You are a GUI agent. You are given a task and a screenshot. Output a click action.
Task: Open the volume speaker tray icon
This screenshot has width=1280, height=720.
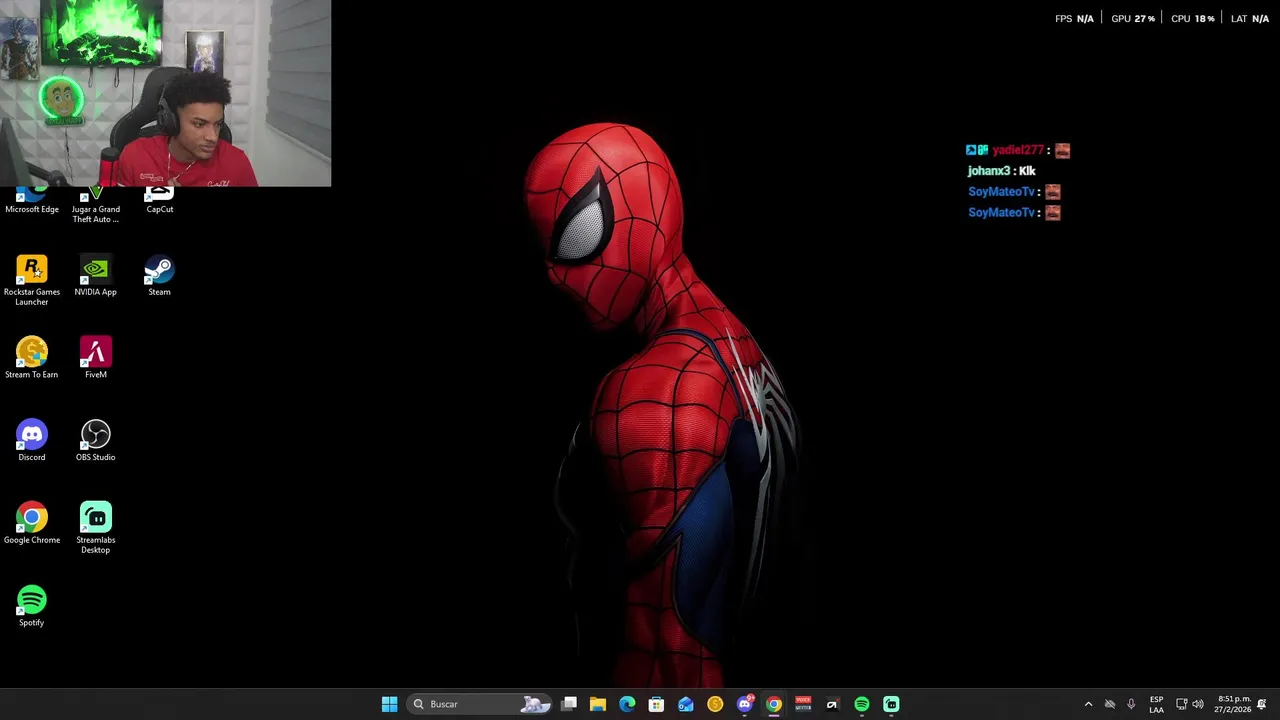click(1198, 704)
